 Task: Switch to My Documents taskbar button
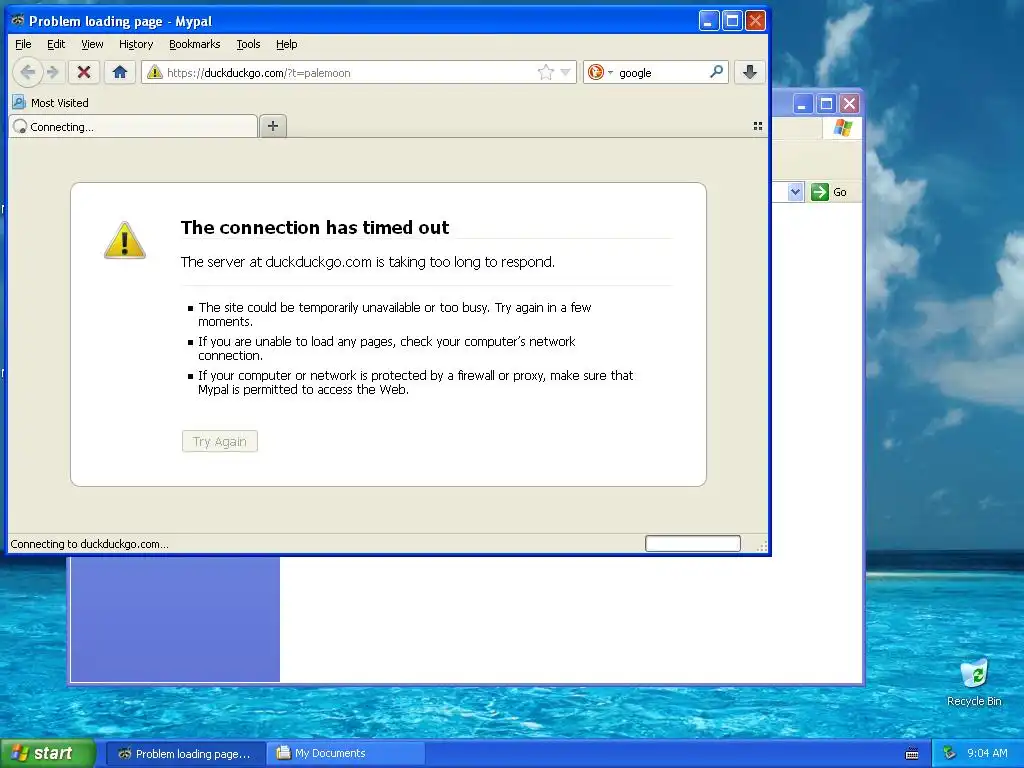pos(345,754)
